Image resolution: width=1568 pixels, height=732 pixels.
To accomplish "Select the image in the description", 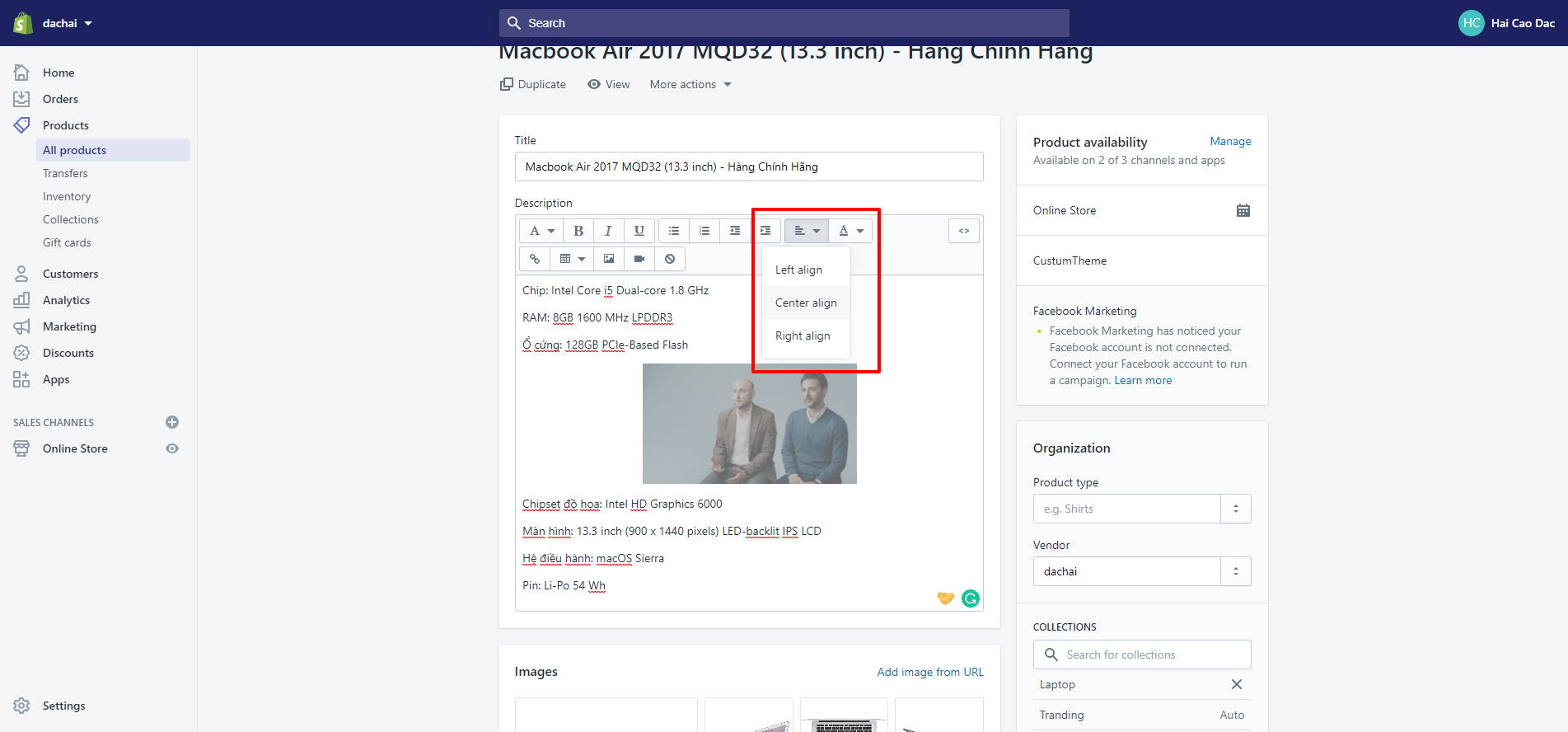I will click(x=750, y=424).
